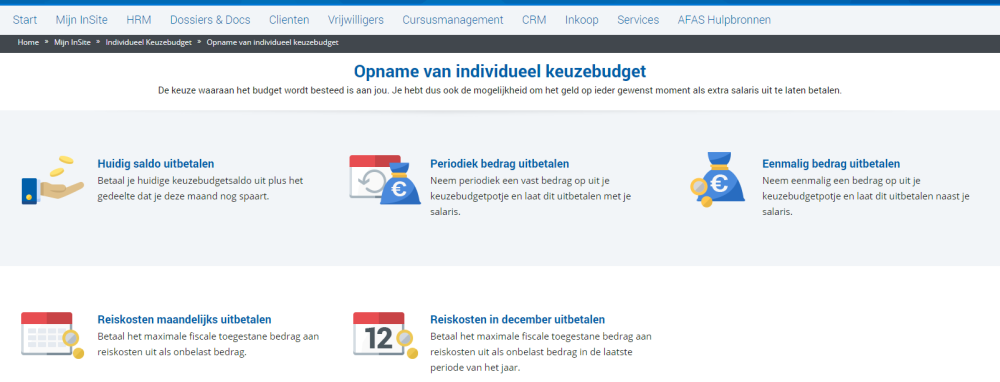The width and height of the screenshot is (1000, 382).
Task: Click the hand with coins icon
Action: (52, 180)
